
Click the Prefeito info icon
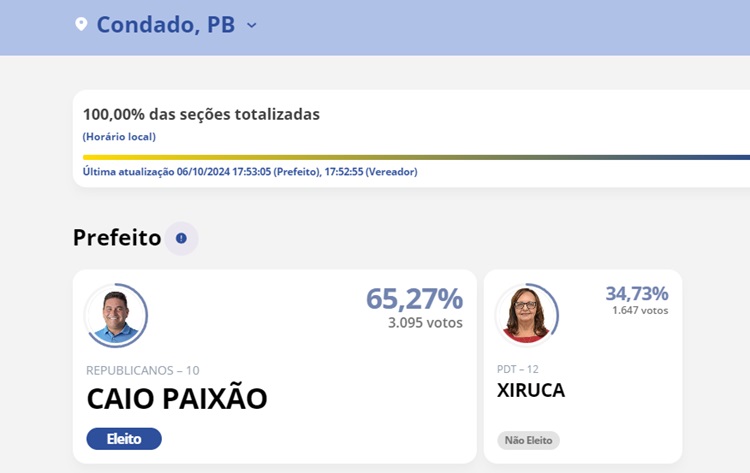pos(181,238)
